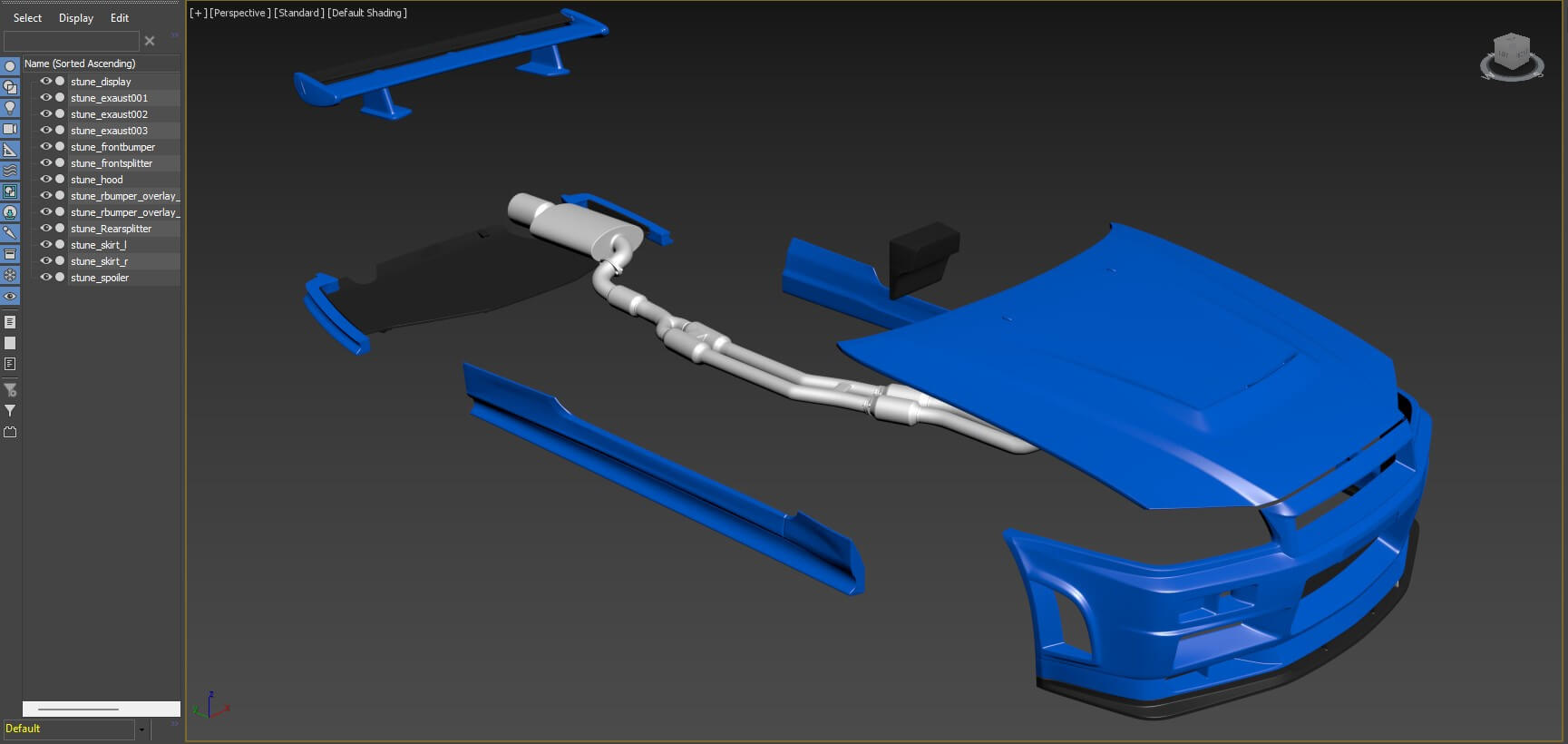1568x744 pixels.
Task: Toggle the Display Geometry filter icon
Action: pos(10,66)
